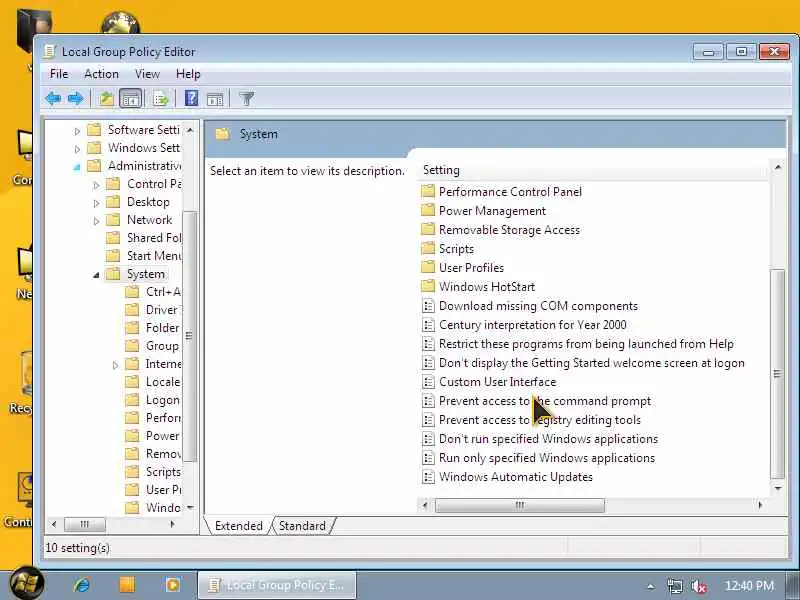The height and width of the screenshot is (600, 800).
Task: Select Prevent access to registry editing tools
Action: click(540, 420)
